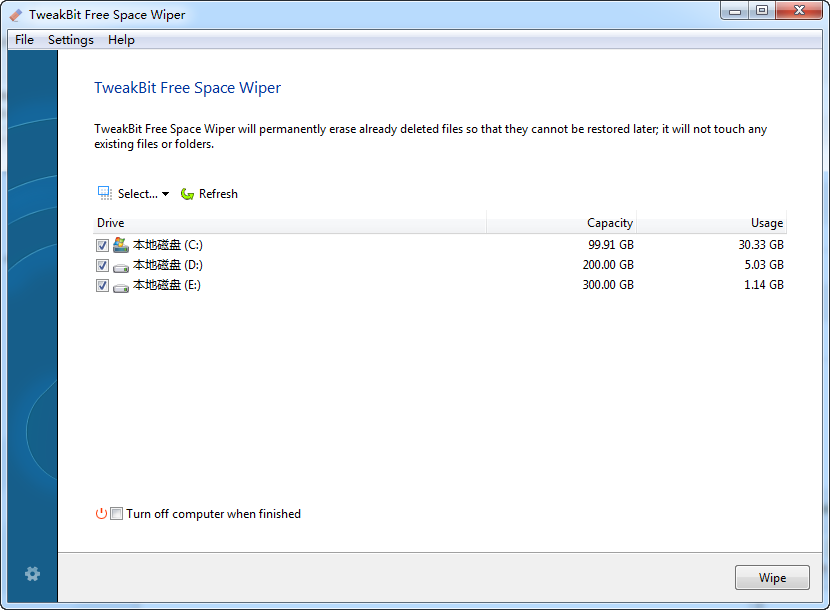The width and height of the screenshot is (830, 610).
Task: Uncheck drive C: checkbox
Action: click(x=102, y=245)
